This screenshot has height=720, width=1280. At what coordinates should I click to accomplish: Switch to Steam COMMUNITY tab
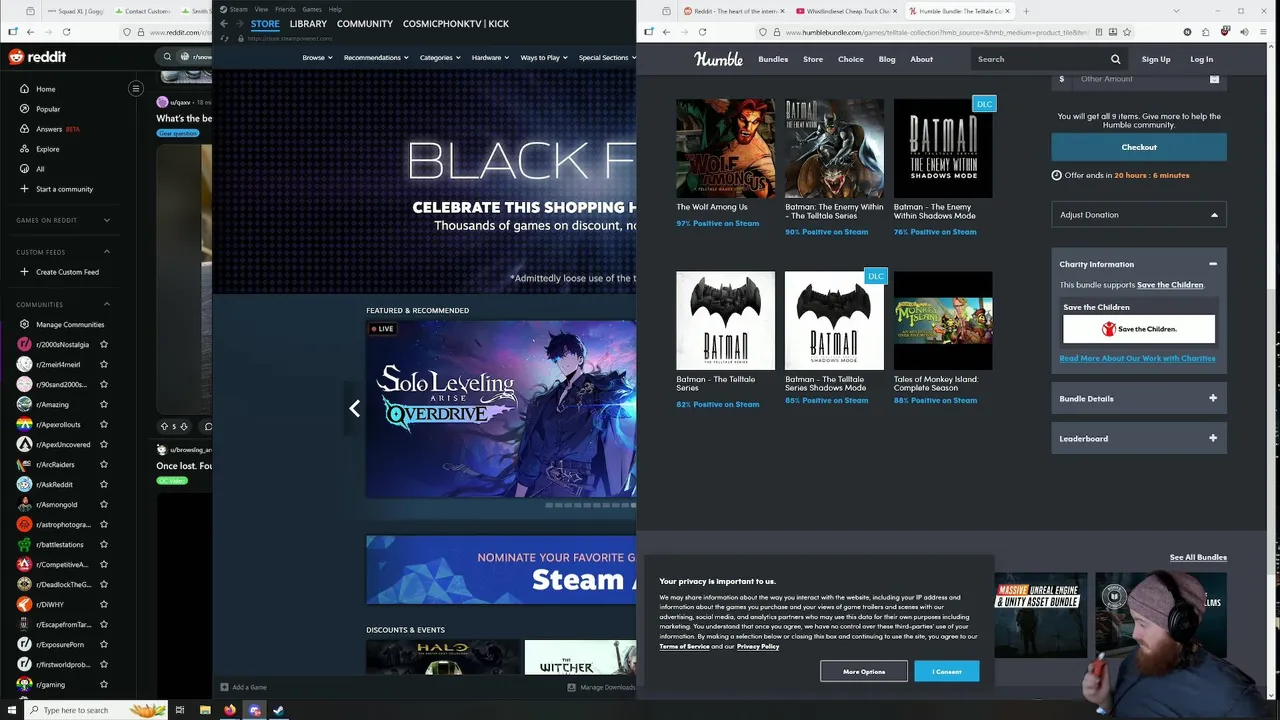tap(365, 23)
